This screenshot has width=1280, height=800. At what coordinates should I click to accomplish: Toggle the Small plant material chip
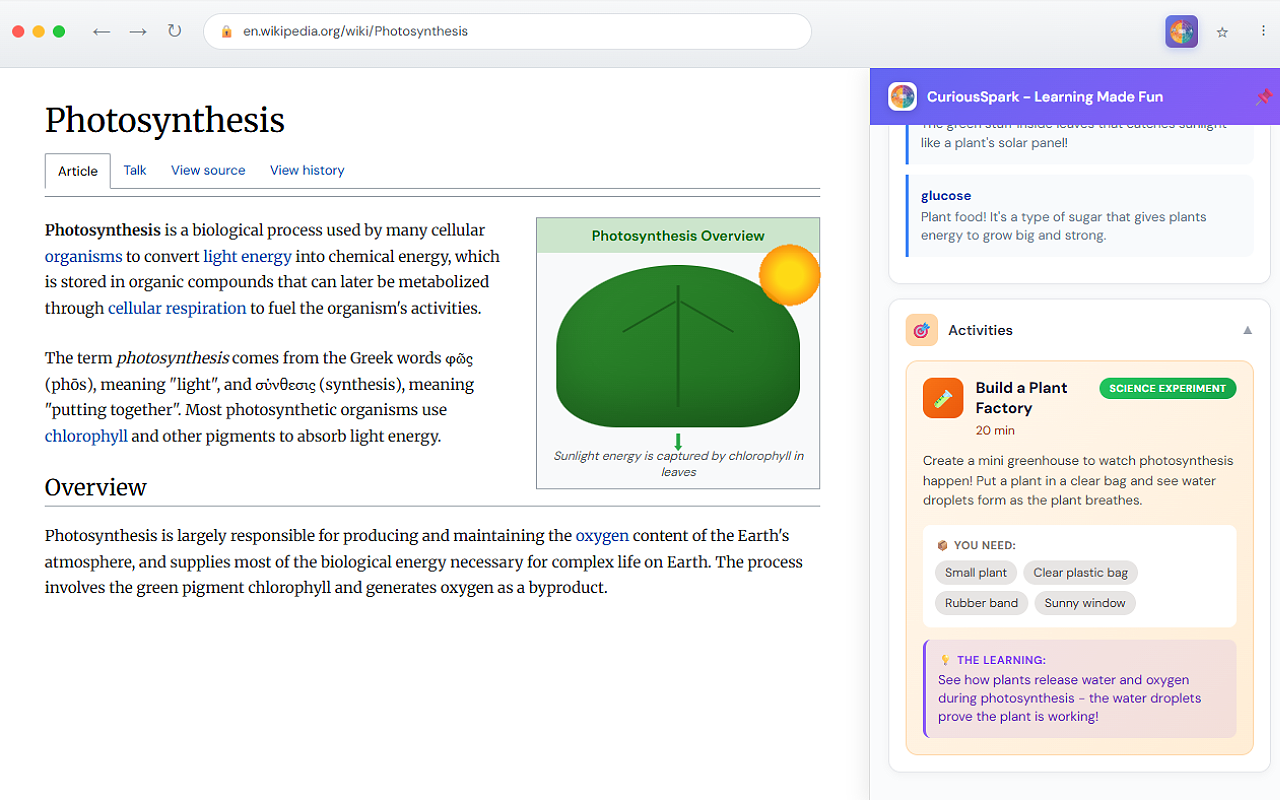pyautogui.click(x=975, y=572)
